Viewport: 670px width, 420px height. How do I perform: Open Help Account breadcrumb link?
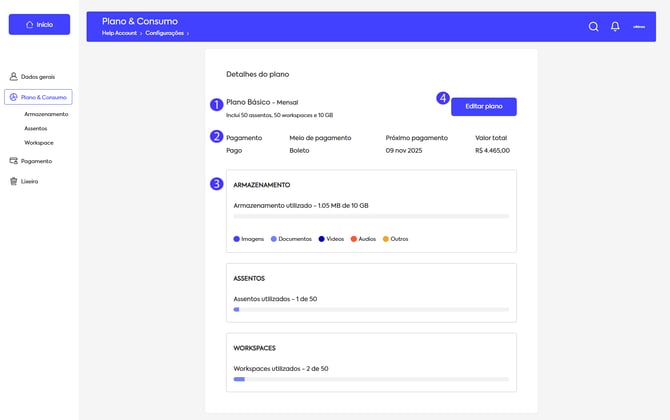[119, 33]
